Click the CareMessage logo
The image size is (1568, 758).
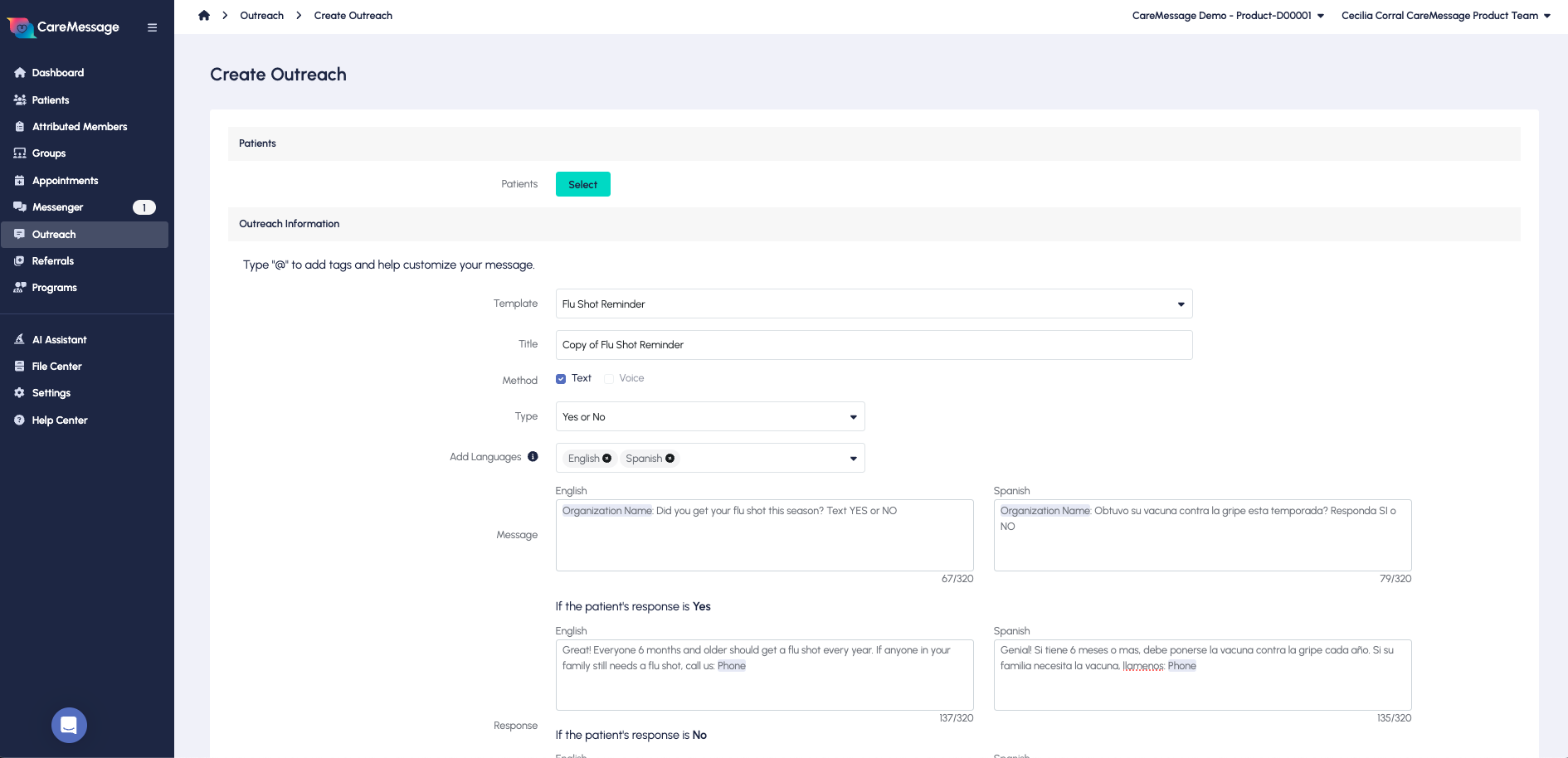point(64,27)
